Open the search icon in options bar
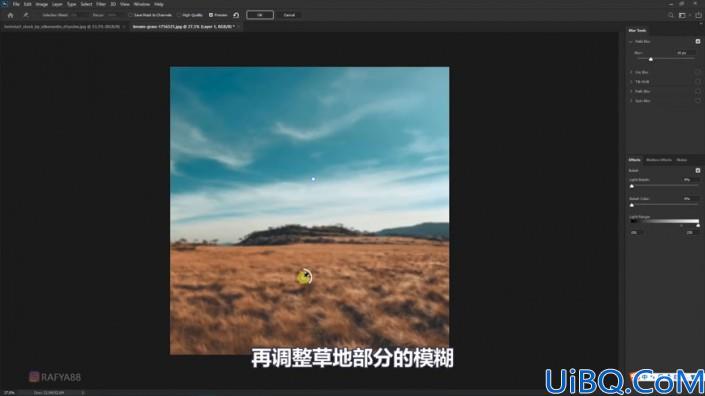The height and width of the screenshot is (396, 705). (670, 15)
